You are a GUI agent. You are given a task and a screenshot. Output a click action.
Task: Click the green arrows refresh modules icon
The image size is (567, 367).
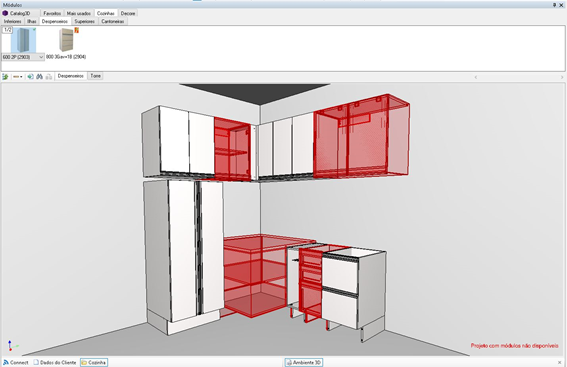point(5,76)
